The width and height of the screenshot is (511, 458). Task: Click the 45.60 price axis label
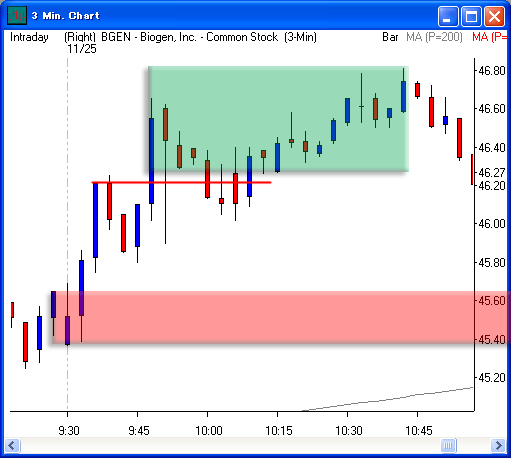click(492, 301)
